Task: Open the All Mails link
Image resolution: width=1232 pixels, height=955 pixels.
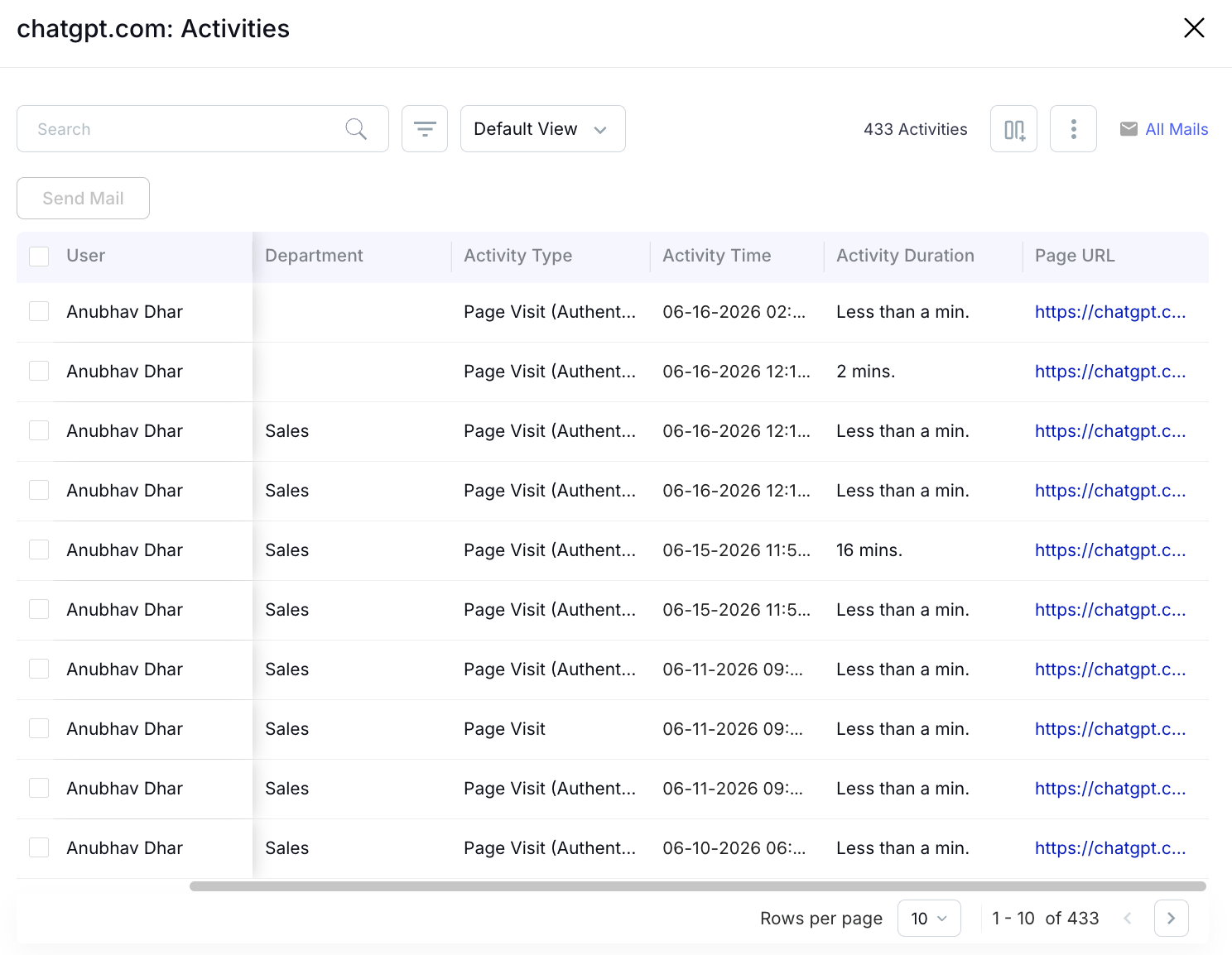Action: pyautogui.click(x=1177, y=129)
